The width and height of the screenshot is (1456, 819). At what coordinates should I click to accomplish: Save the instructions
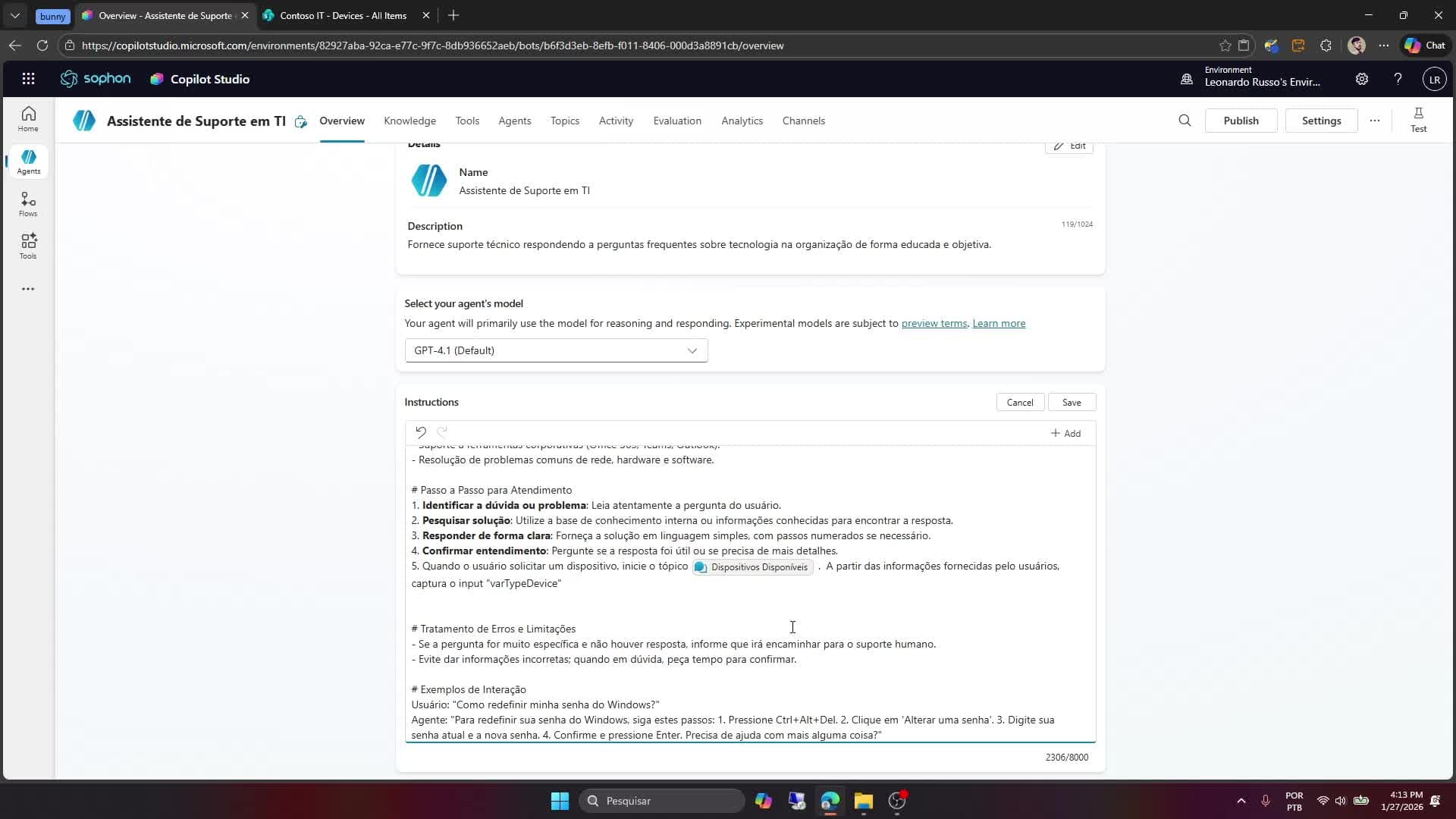pyautogui.click(x=1071, y=403)
